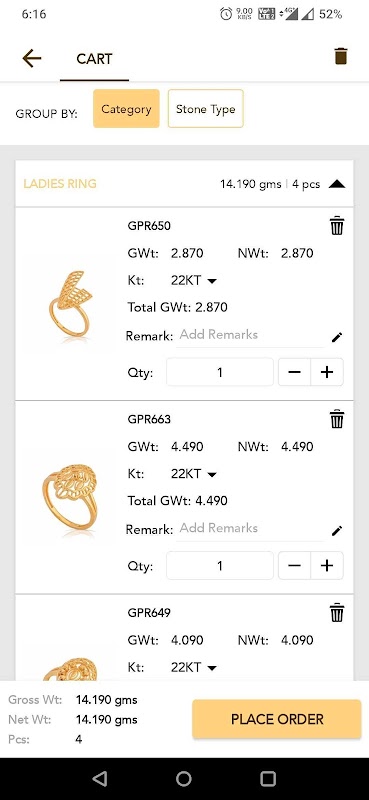Delete GPR649 via its trash icon

pos(336,612)
